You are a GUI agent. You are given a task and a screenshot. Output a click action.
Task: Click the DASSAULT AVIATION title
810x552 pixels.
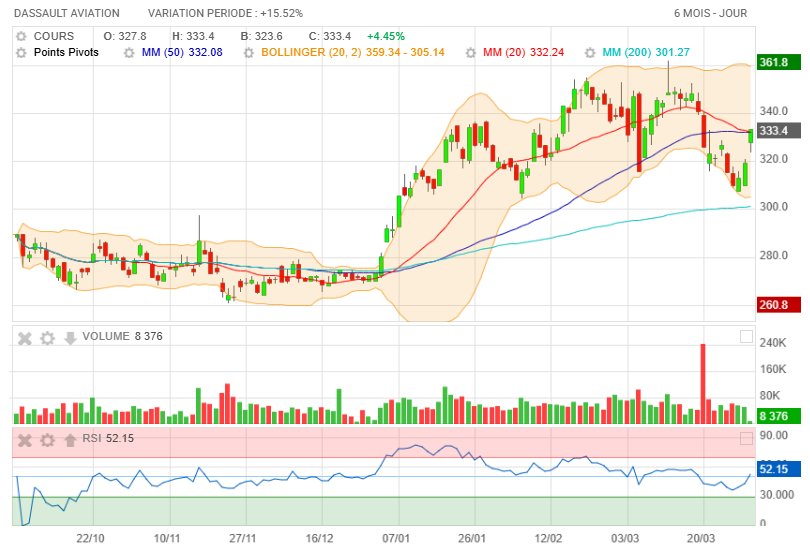click(67, 13)
